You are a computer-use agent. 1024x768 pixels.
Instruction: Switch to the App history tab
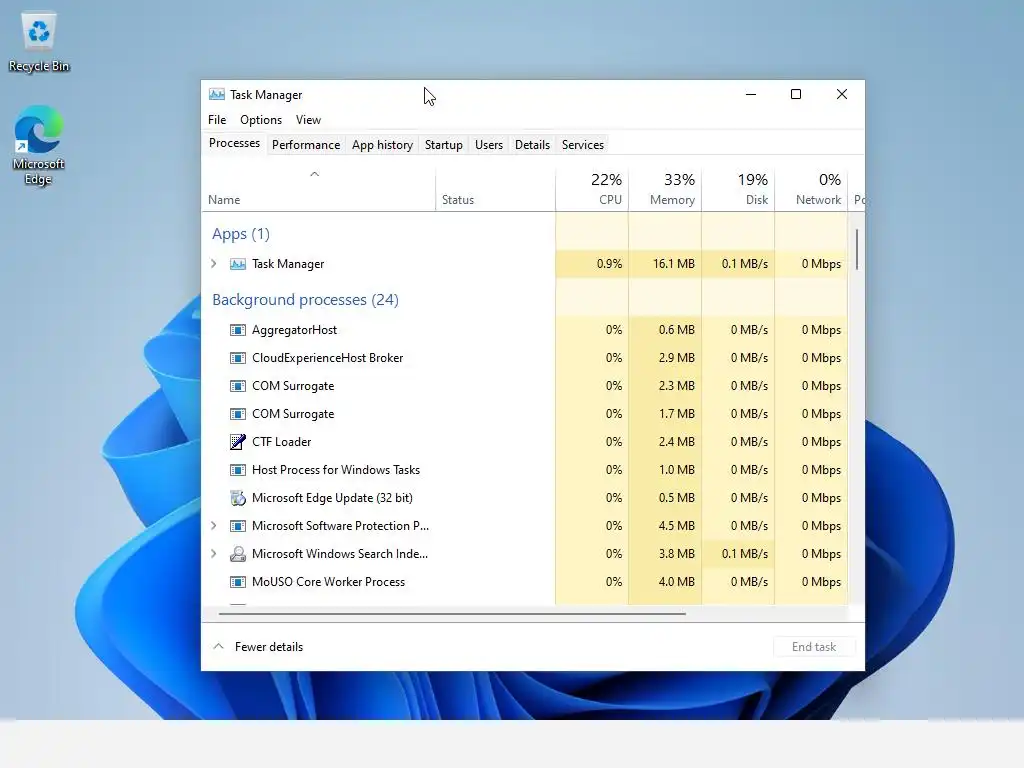coord(382,145)
